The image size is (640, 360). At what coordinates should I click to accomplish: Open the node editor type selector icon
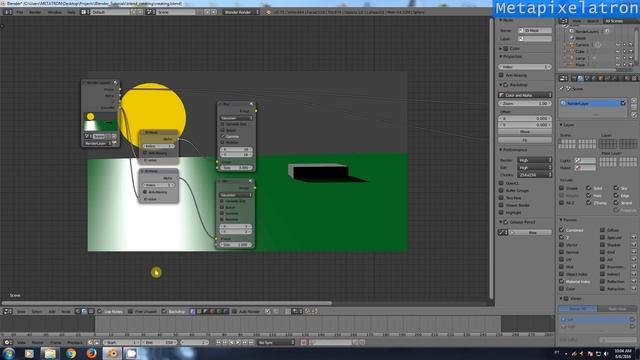point(7,311)
